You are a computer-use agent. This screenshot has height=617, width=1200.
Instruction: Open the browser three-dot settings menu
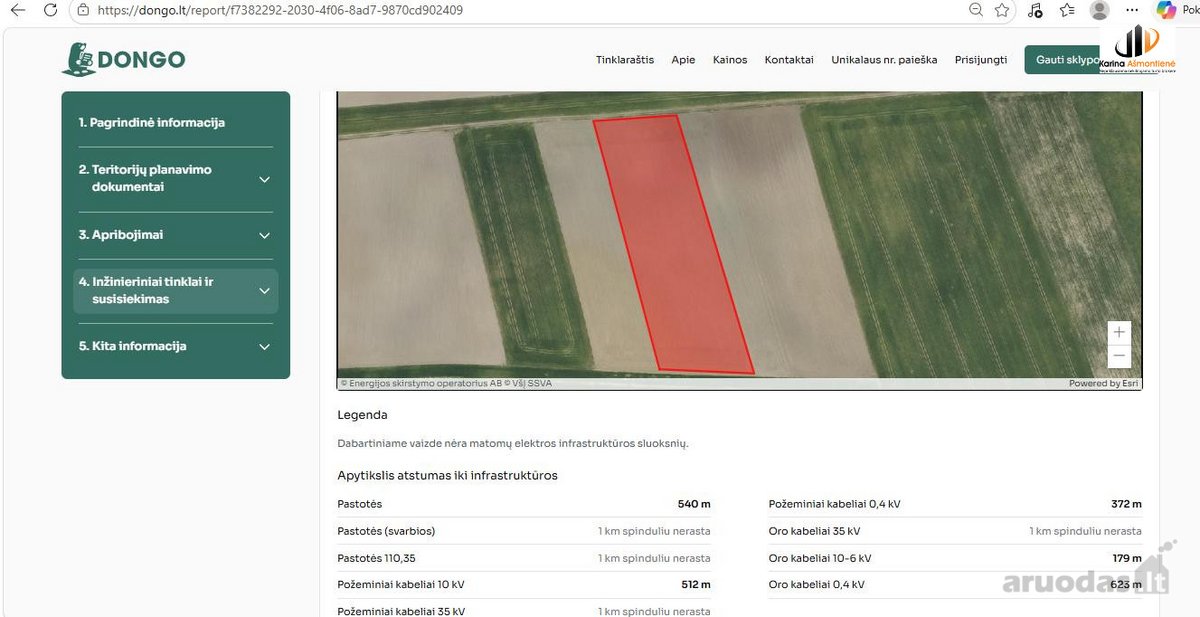[x=1132, y=10]
